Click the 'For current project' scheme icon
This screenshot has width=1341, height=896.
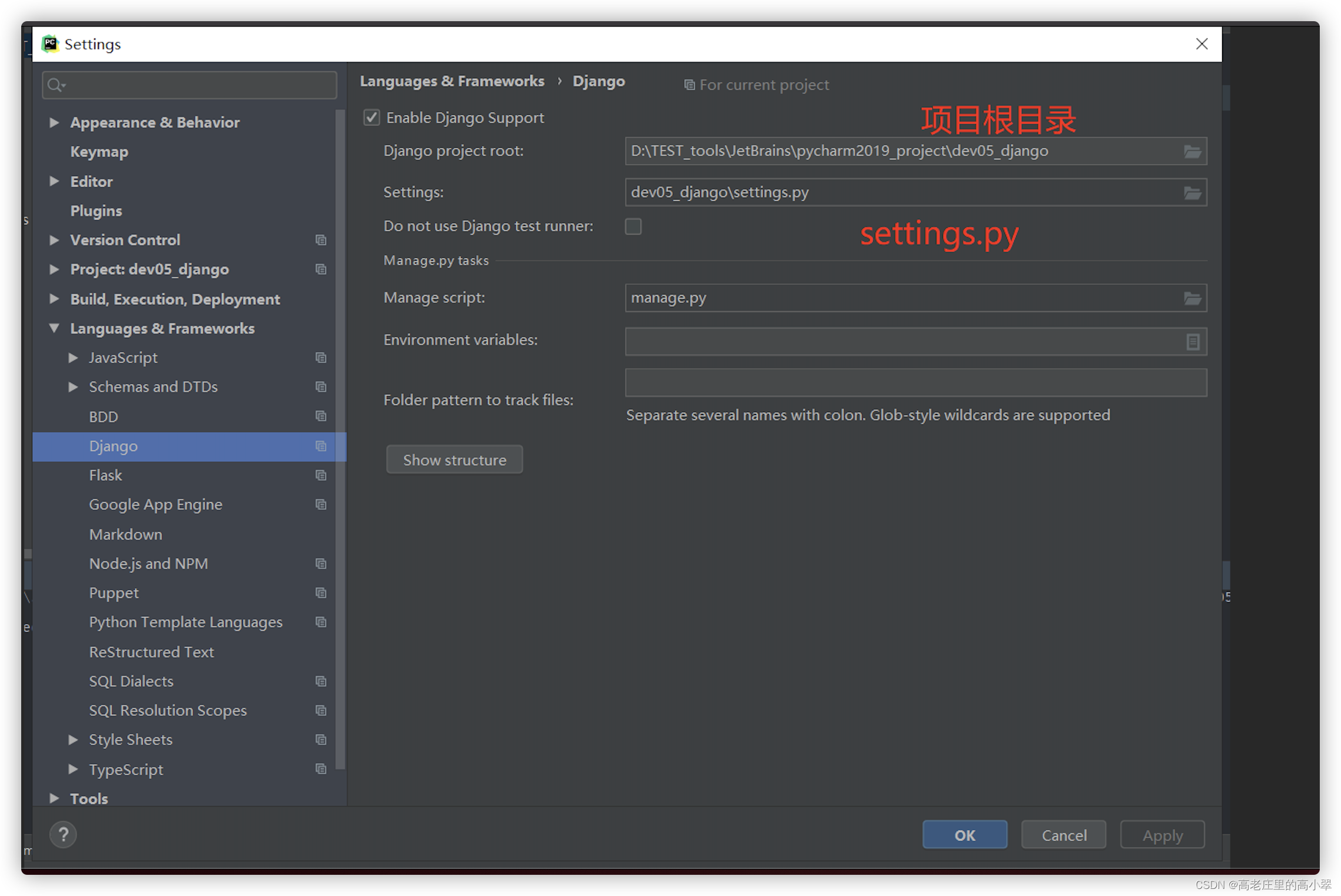[689, 85]
